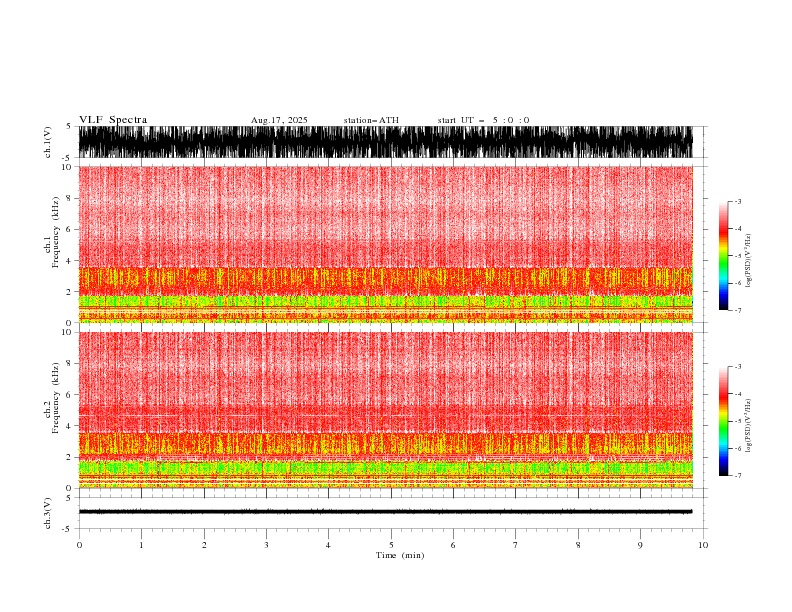Click the ch.2 "Frequency (kHz)" axis label

pos(56,398)
